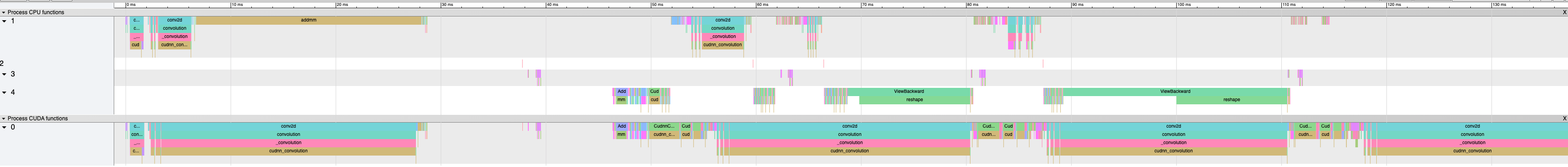Select the Cud slice in thread 4
Screen dimensions: 1568x167
coord(654,92)
